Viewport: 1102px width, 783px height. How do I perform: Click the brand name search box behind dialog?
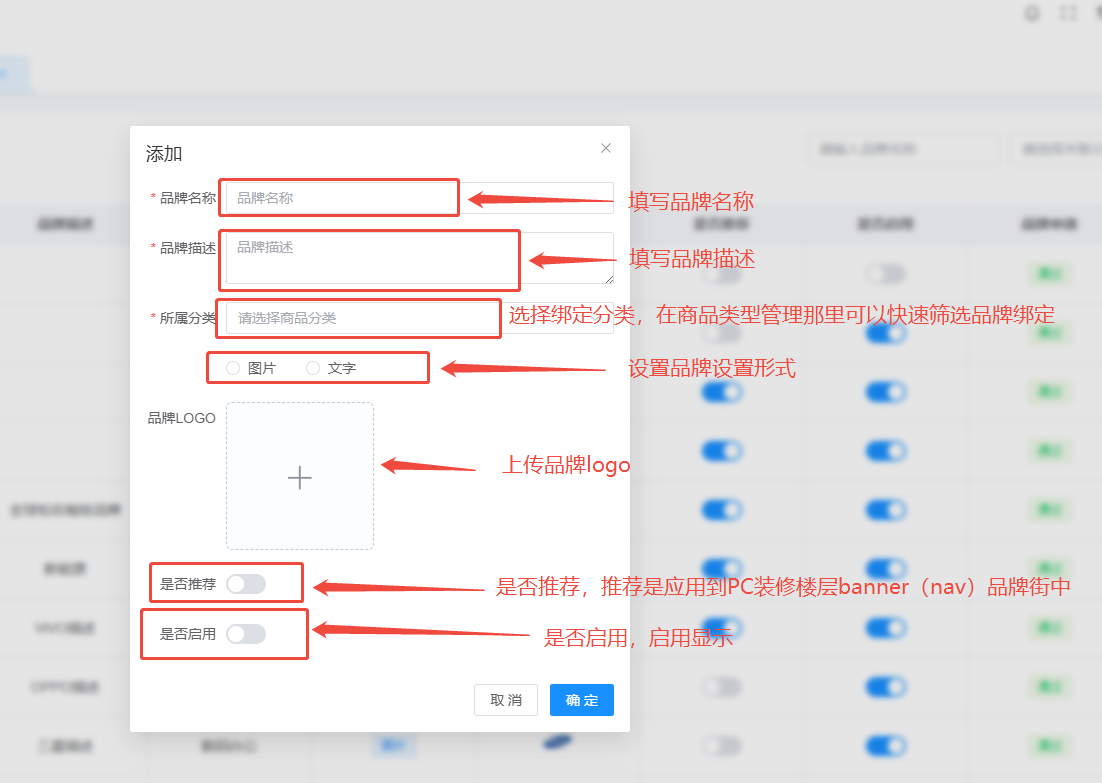[x=902, y=149]
